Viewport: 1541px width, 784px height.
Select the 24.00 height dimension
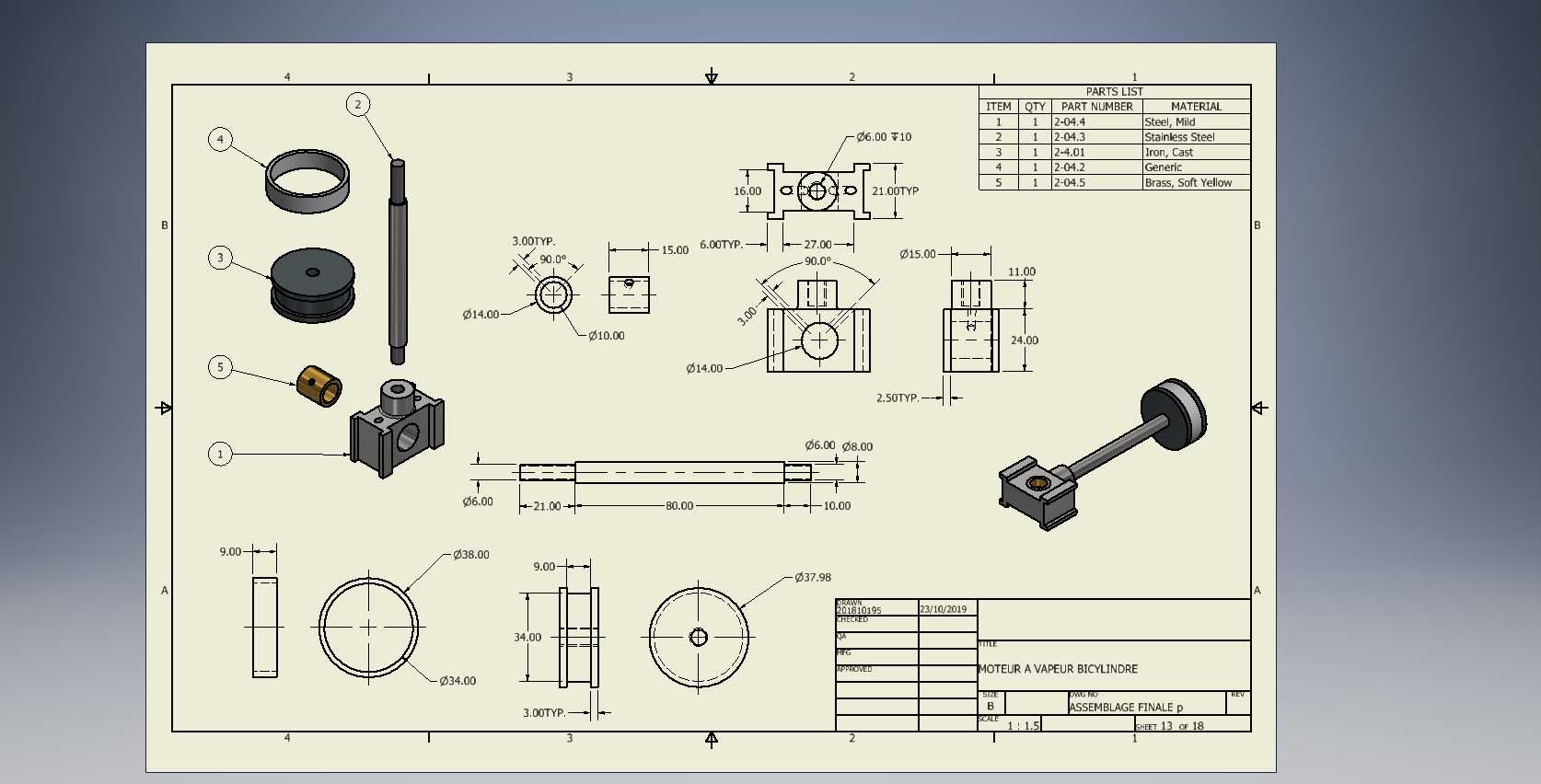[x=1025, y=340]
